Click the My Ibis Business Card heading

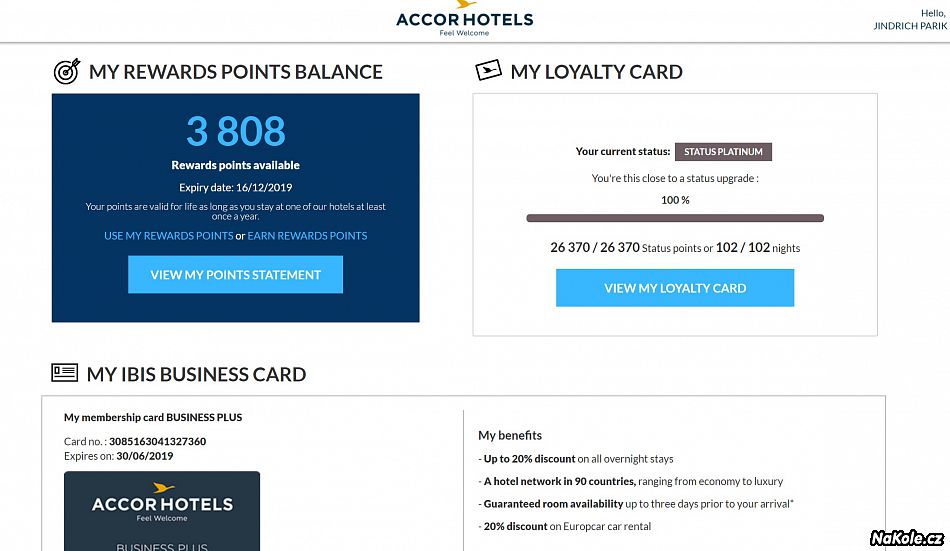[x=196, y=374]
